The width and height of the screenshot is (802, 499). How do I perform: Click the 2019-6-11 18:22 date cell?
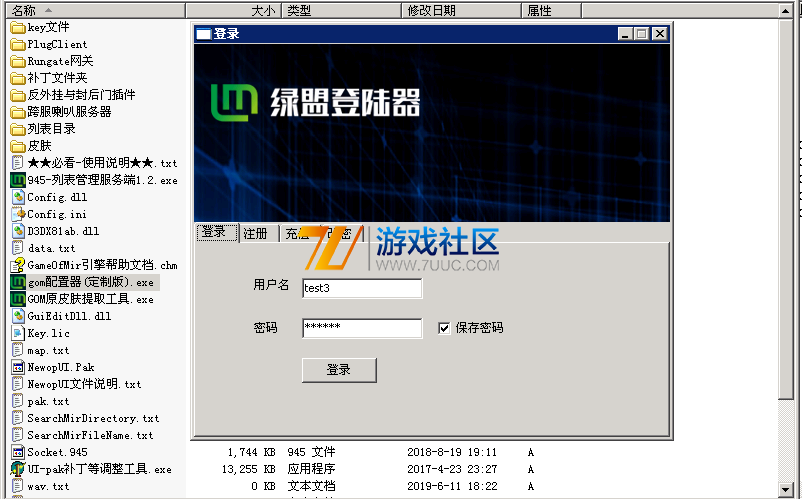point(452,486)
